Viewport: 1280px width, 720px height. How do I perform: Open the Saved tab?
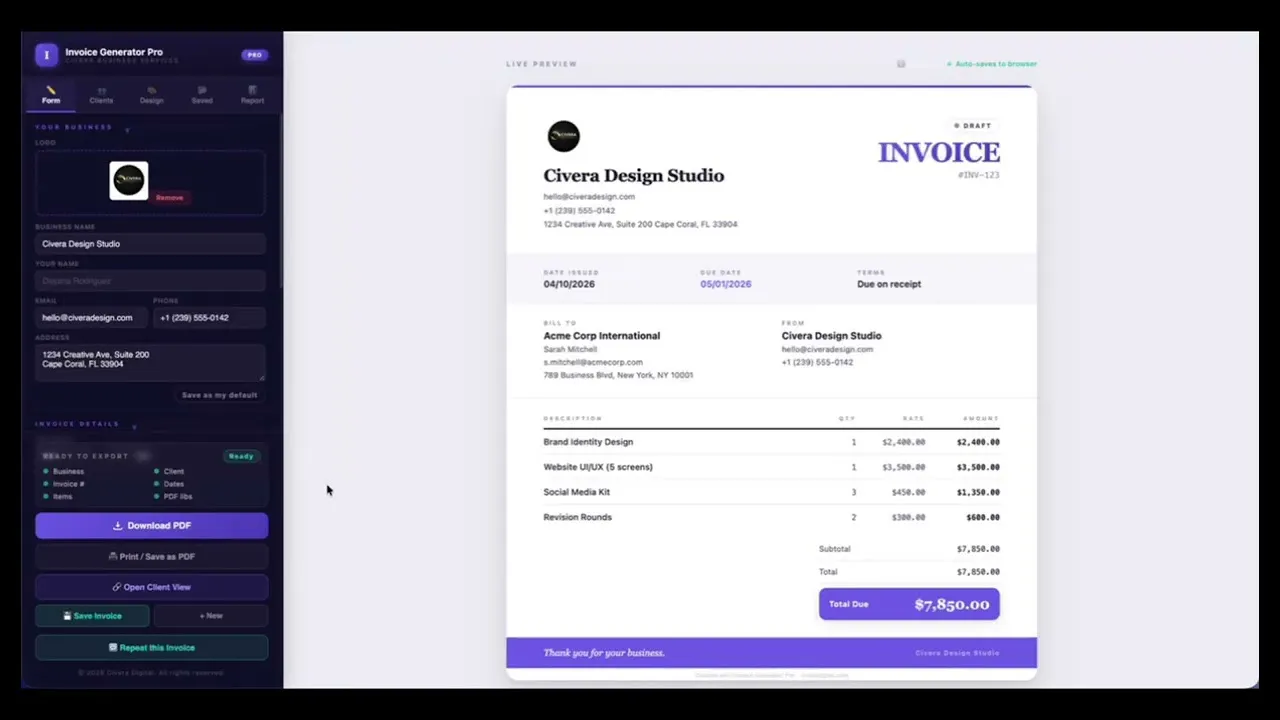202,96
